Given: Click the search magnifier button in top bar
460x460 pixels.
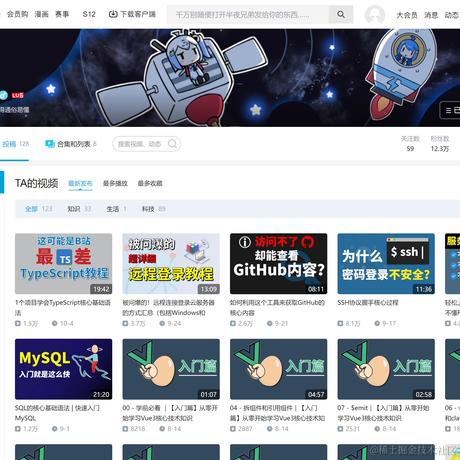Looking at the screenshot, I should pyautogui.click(x=341, y=14).
